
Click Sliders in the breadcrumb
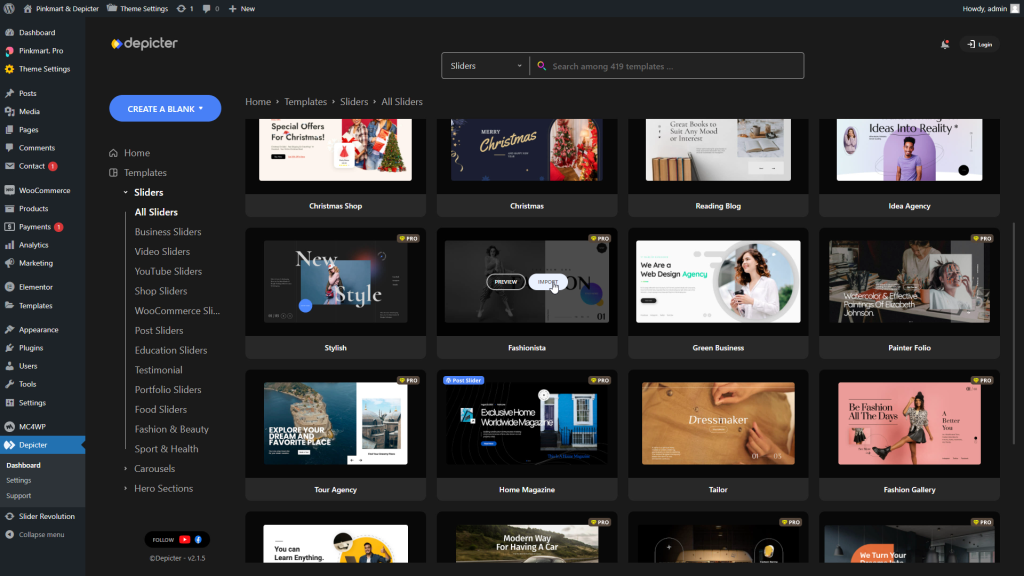354,102
